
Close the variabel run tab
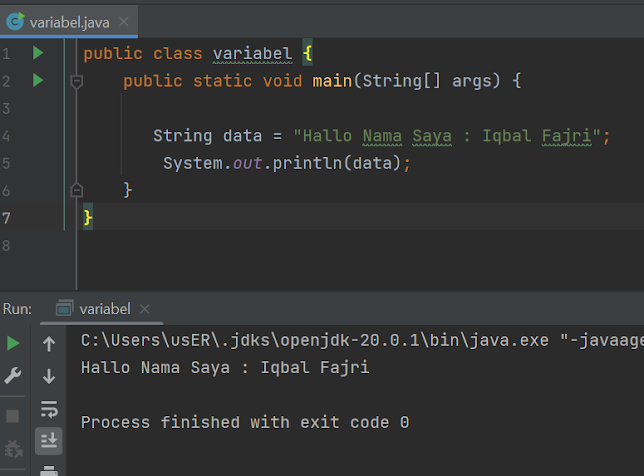[x=144, y=309]
